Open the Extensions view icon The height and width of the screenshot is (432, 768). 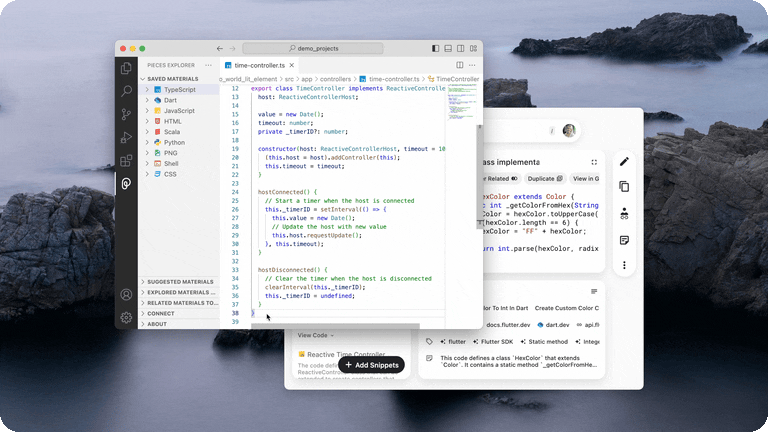pos(126,161)
